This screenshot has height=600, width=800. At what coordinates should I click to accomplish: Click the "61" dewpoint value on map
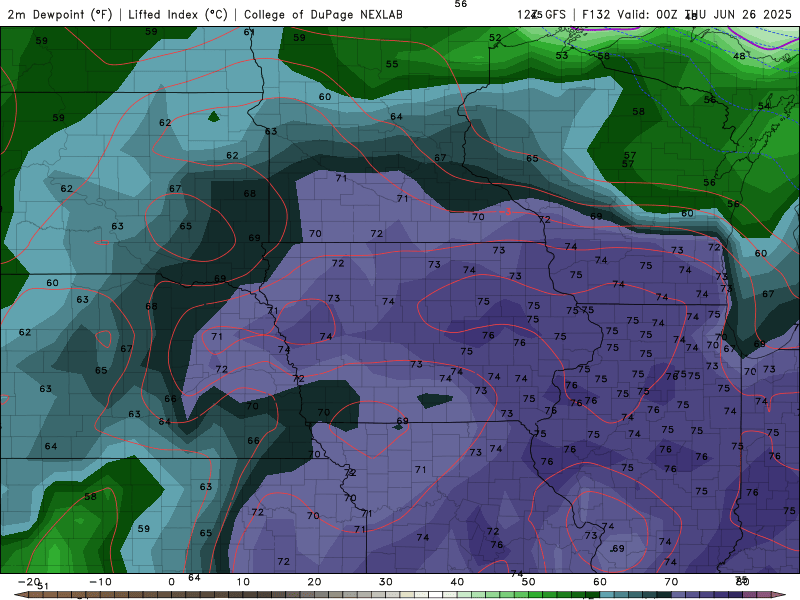[249, 32]
